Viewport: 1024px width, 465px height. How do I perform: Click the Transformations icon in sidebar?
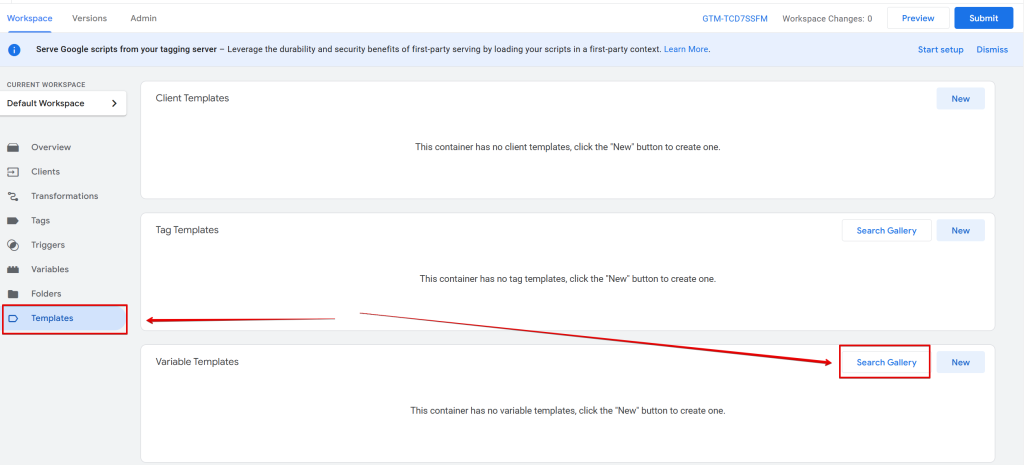13,196
